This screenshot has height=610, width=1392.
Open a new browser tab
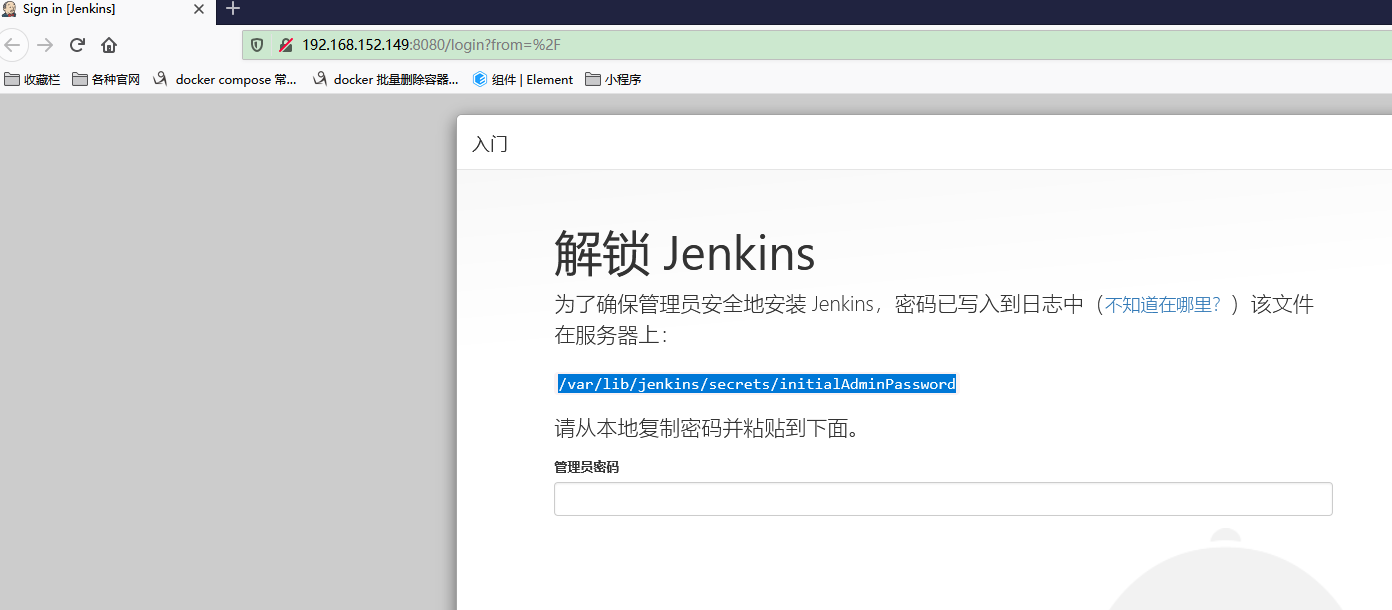pos(233,9)
